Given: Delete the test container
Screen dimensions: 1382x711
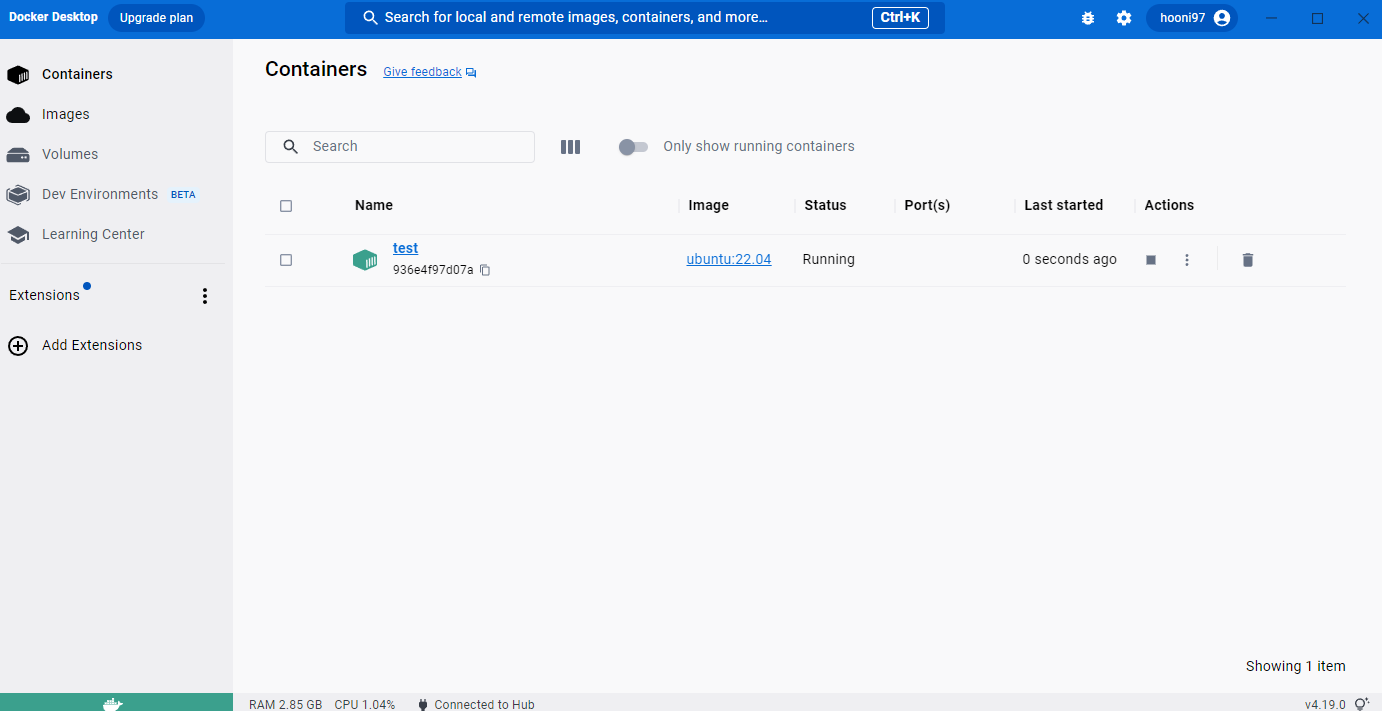Looking at the screenshot, I should coord(1247,260).
